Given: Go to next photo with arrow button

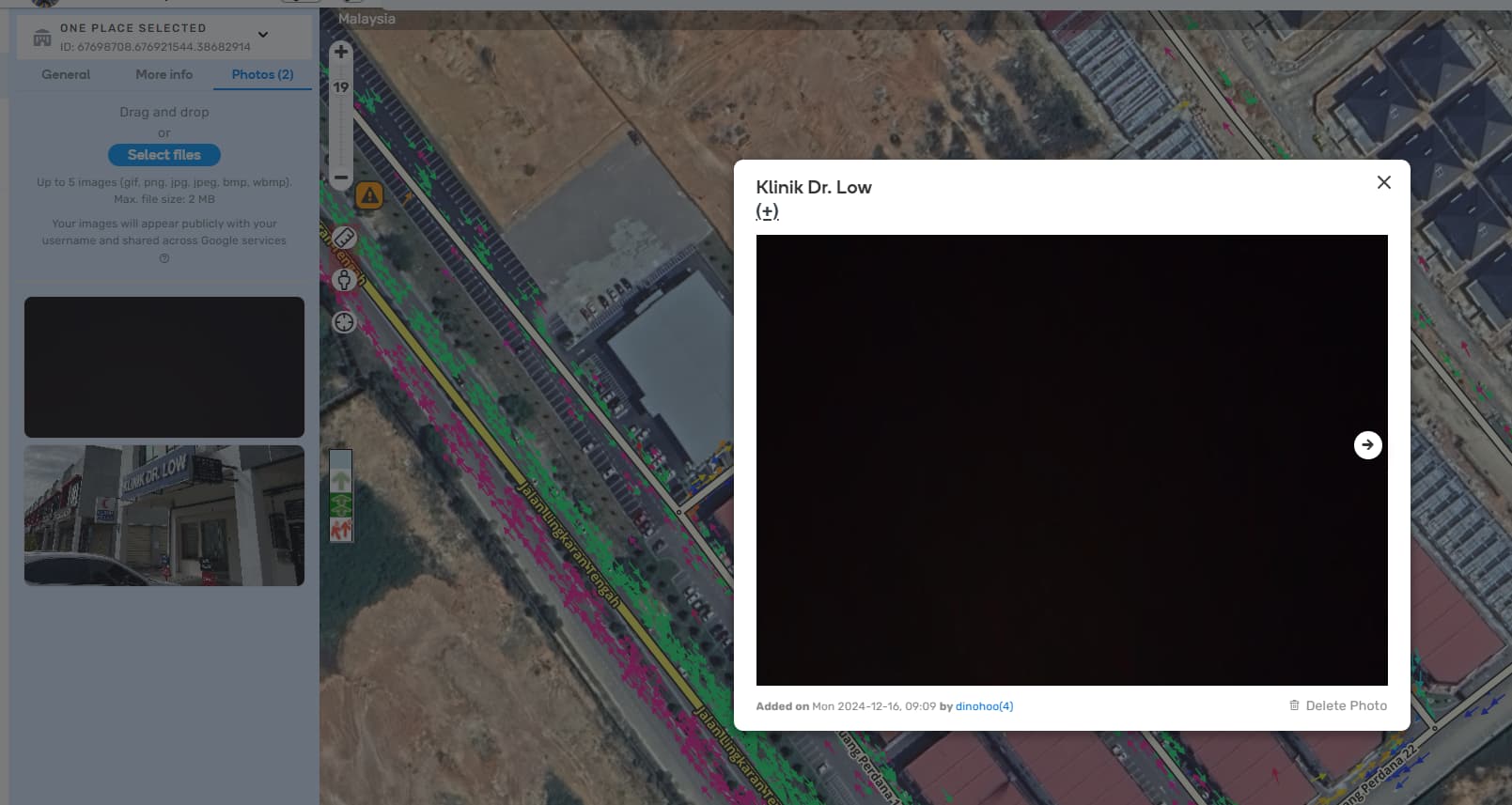Looking at the screenshot, I should click(x=1367, y=445).
